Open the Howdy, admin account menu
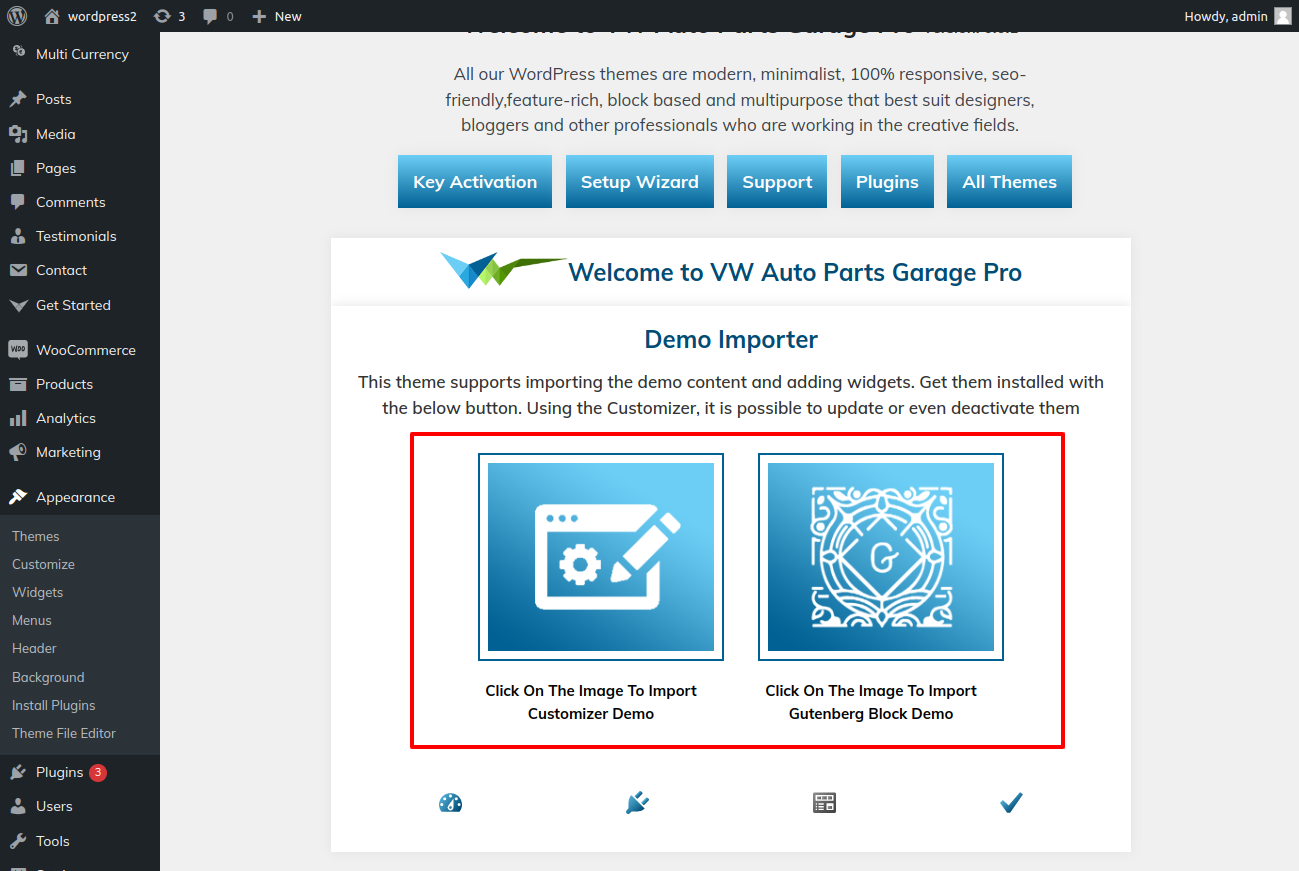The width and height of the screenshot is (1299, 871). tap(1225, 16)
